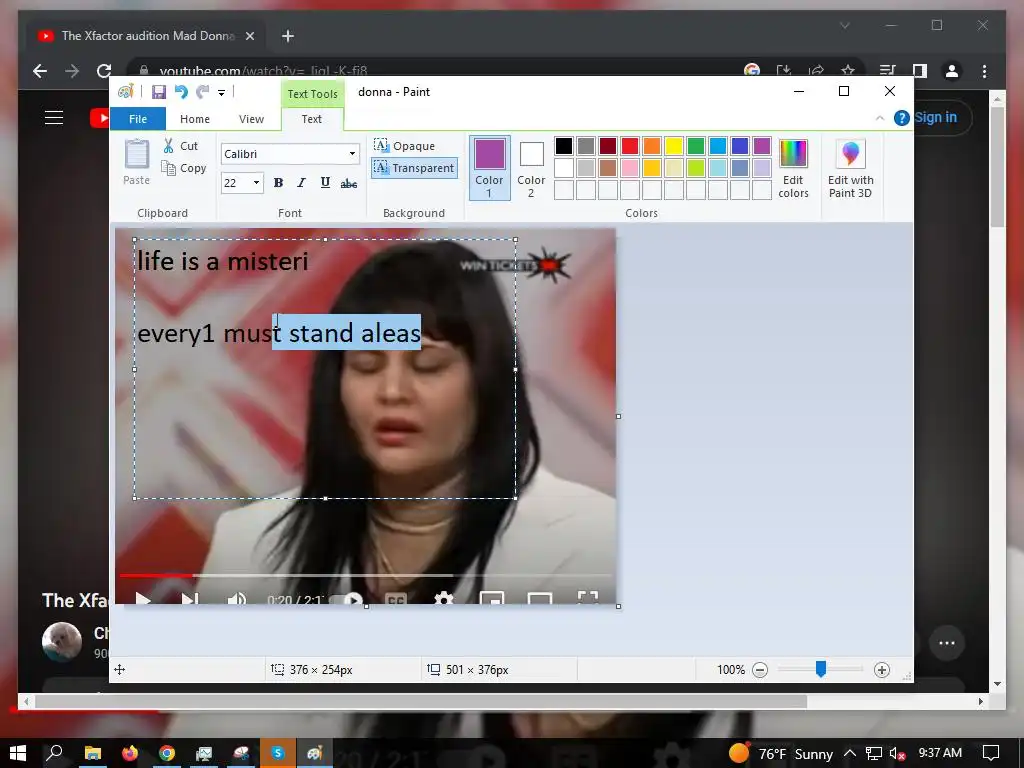
Task: Bookmark this page with the star icon
Action: (848, 71)
